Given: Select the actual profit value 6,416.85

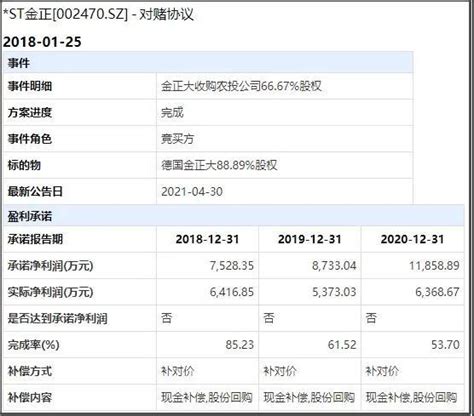Looking at the screenshot, I should [x=232, y=292].
